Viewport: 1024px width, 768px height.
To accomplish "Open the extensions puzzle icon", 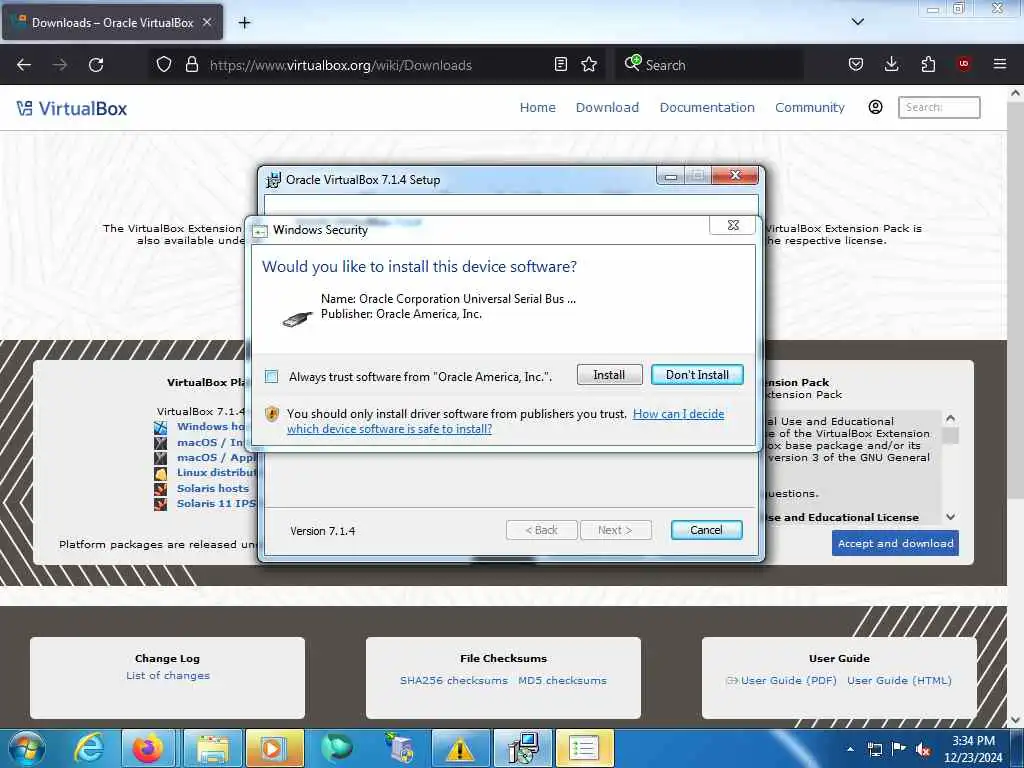I will point(928,64).
